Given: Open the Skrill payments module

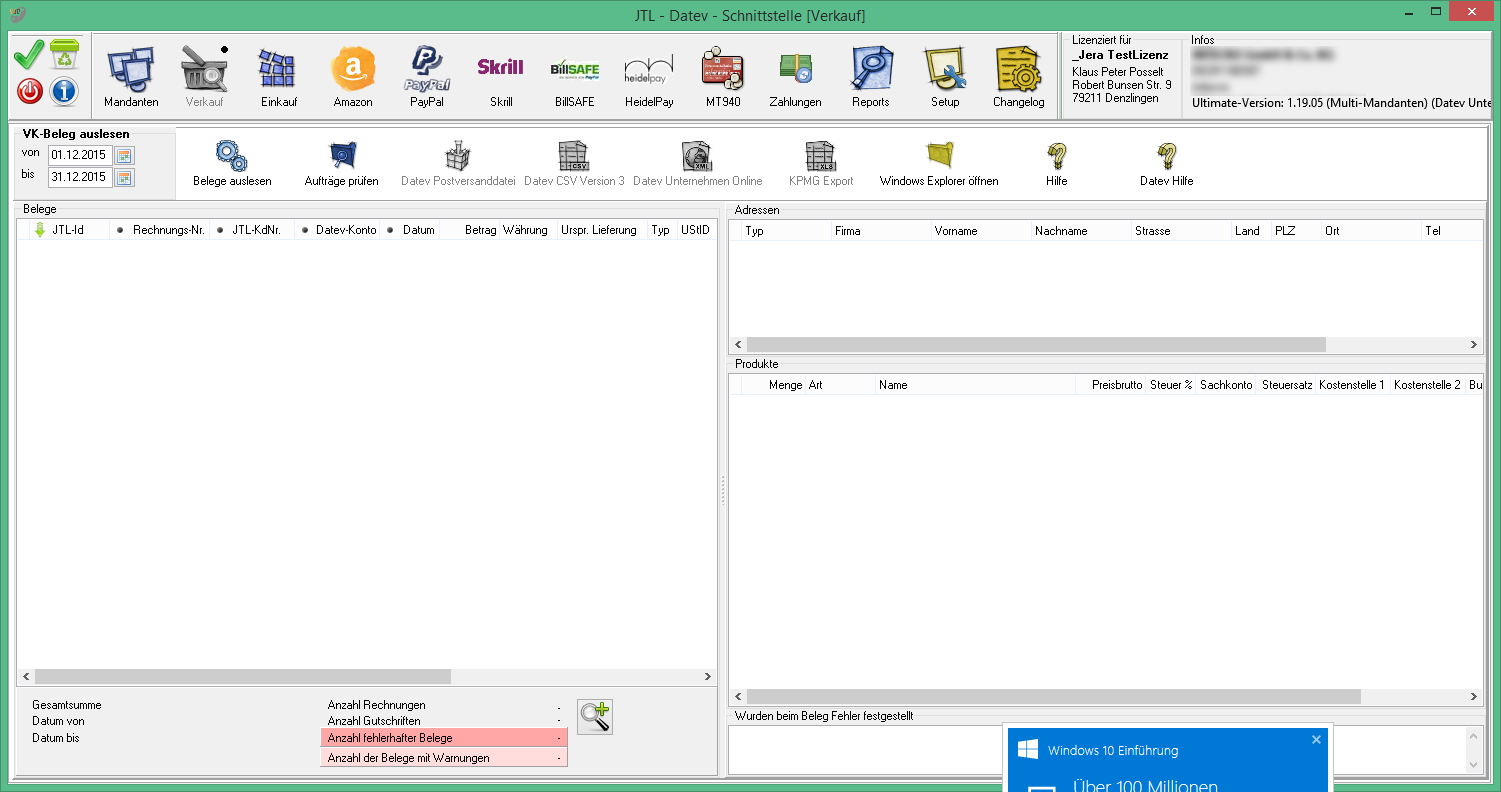Looking at the screenshot, I should pos(501,77).
